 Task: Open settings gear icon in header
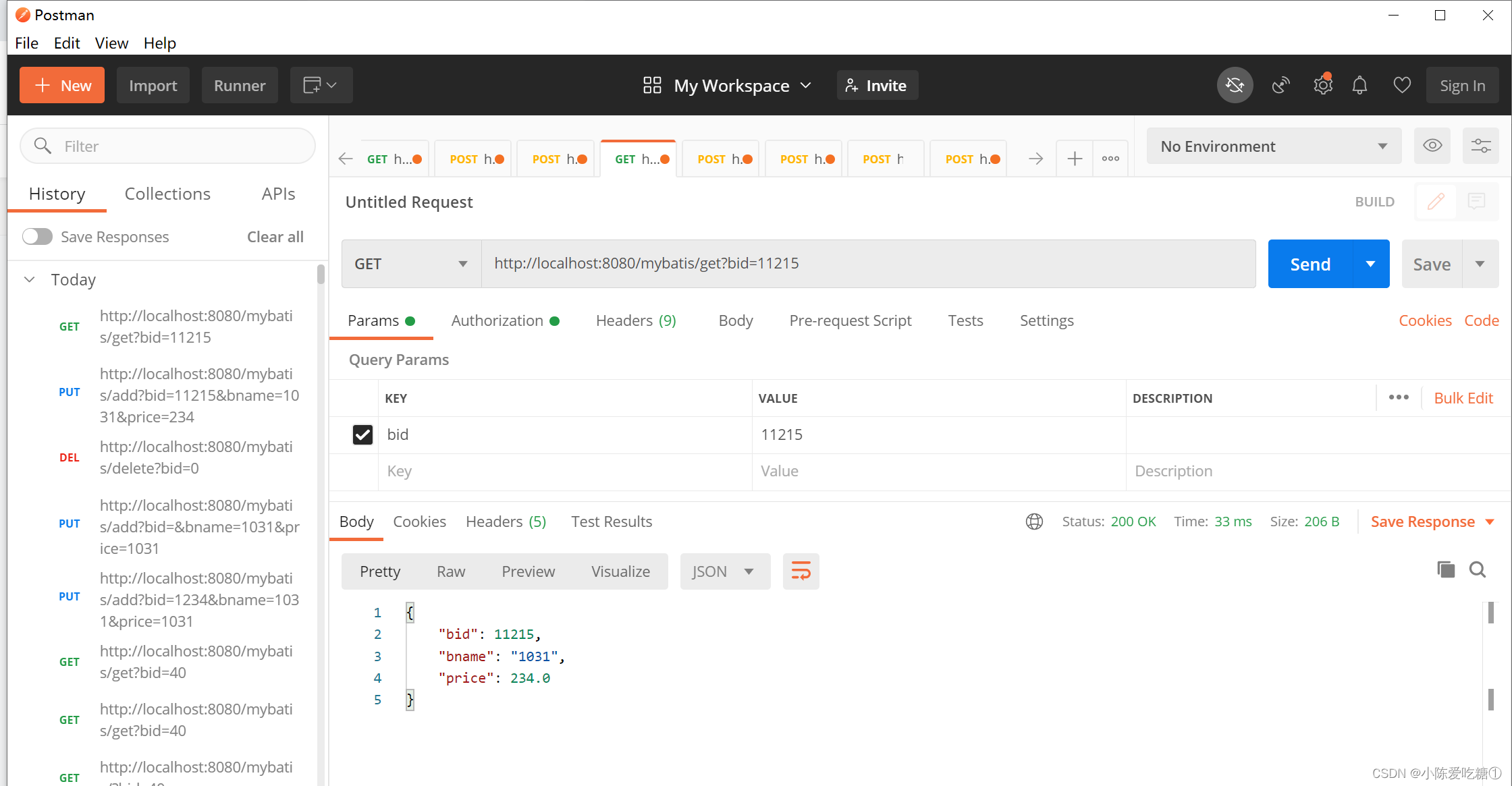pos(1322,86)
